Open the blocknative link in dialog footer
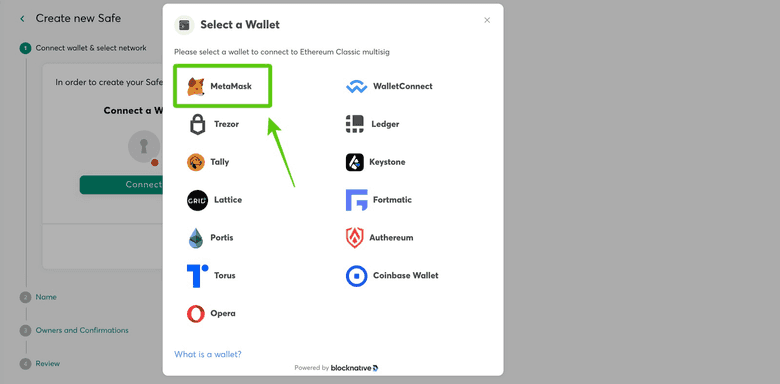This screenshot has height=384, width=780. pyautogui.click(x=355, y=368)
